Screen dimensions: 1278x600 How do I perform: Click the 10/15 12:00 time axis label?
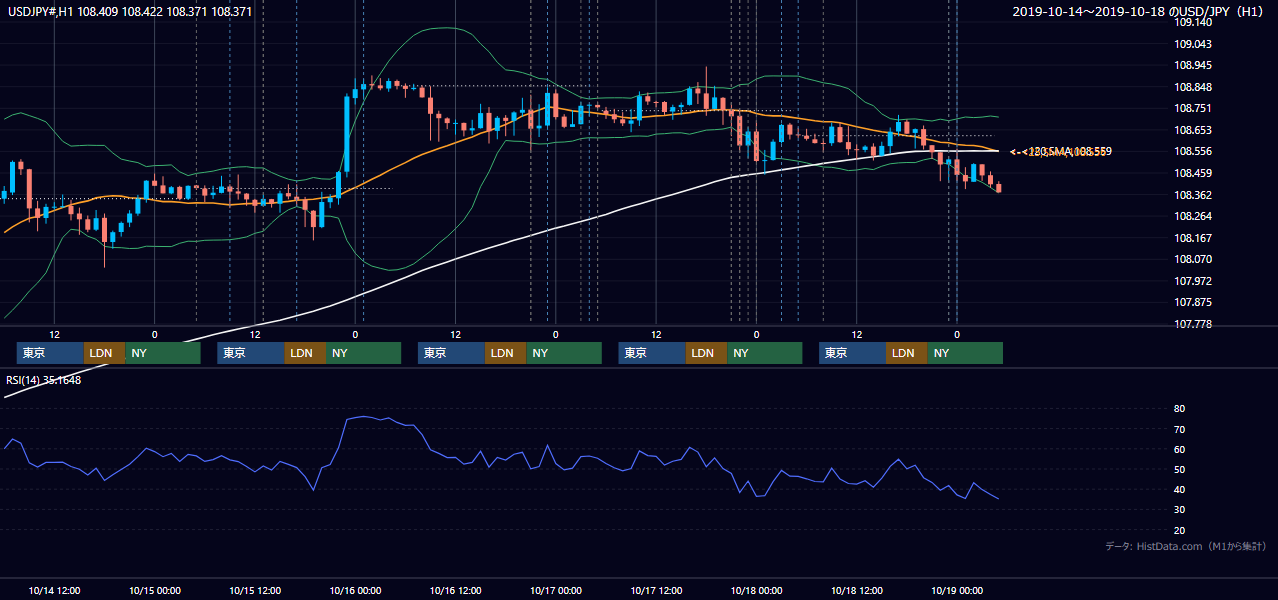tap(255, 590)
